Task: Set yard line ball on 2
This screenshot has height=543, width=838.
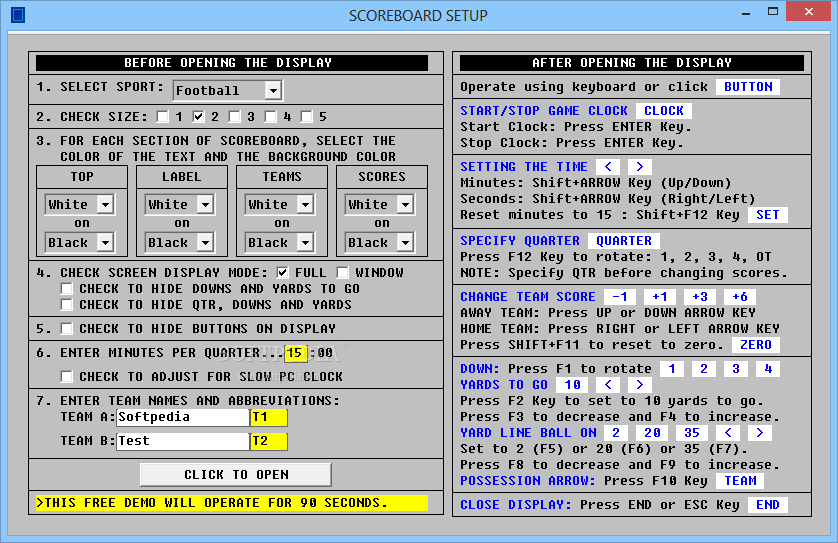Action: coord(616,433)
